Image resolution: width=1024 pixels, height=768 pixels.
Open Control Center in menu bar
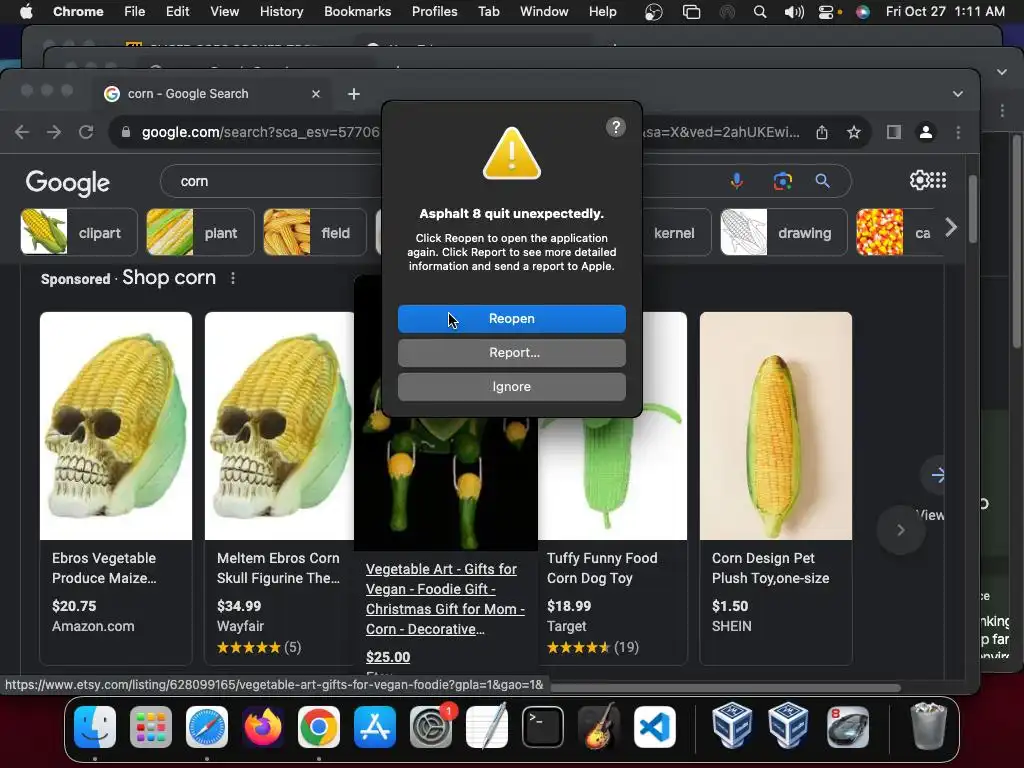pyautogui.click(x=828, y=12)
